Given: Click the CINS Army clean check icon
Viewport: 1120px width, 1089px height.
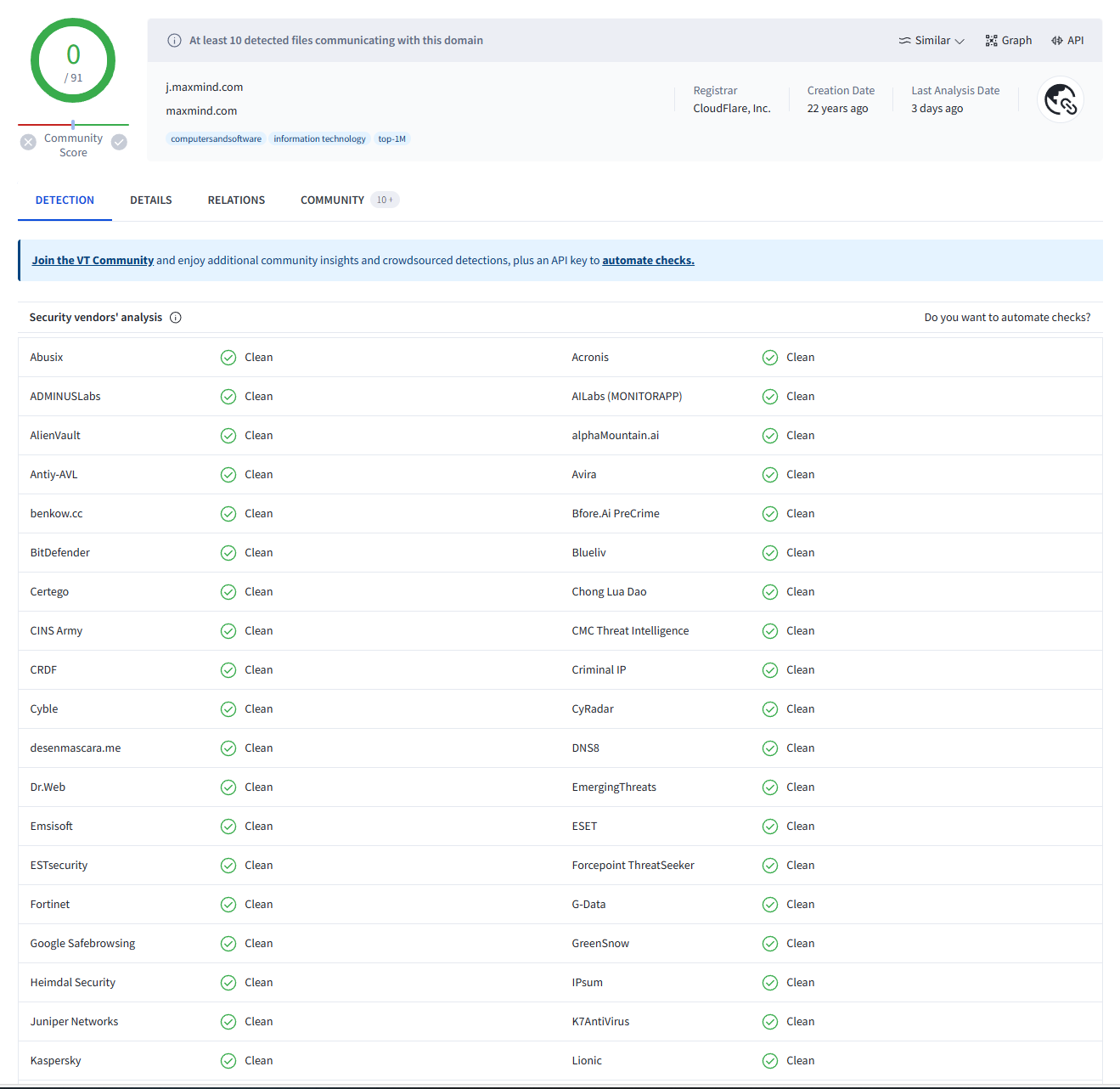Looking at the screenshot, I should tap(228, 631).
